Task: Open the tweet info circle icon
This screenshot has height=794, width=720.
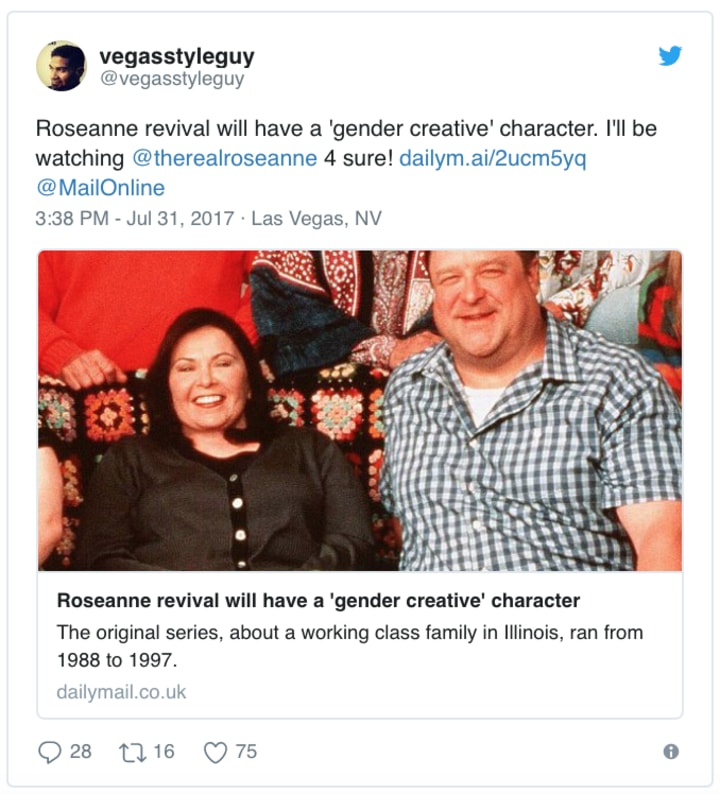Action: pos(671,751)
